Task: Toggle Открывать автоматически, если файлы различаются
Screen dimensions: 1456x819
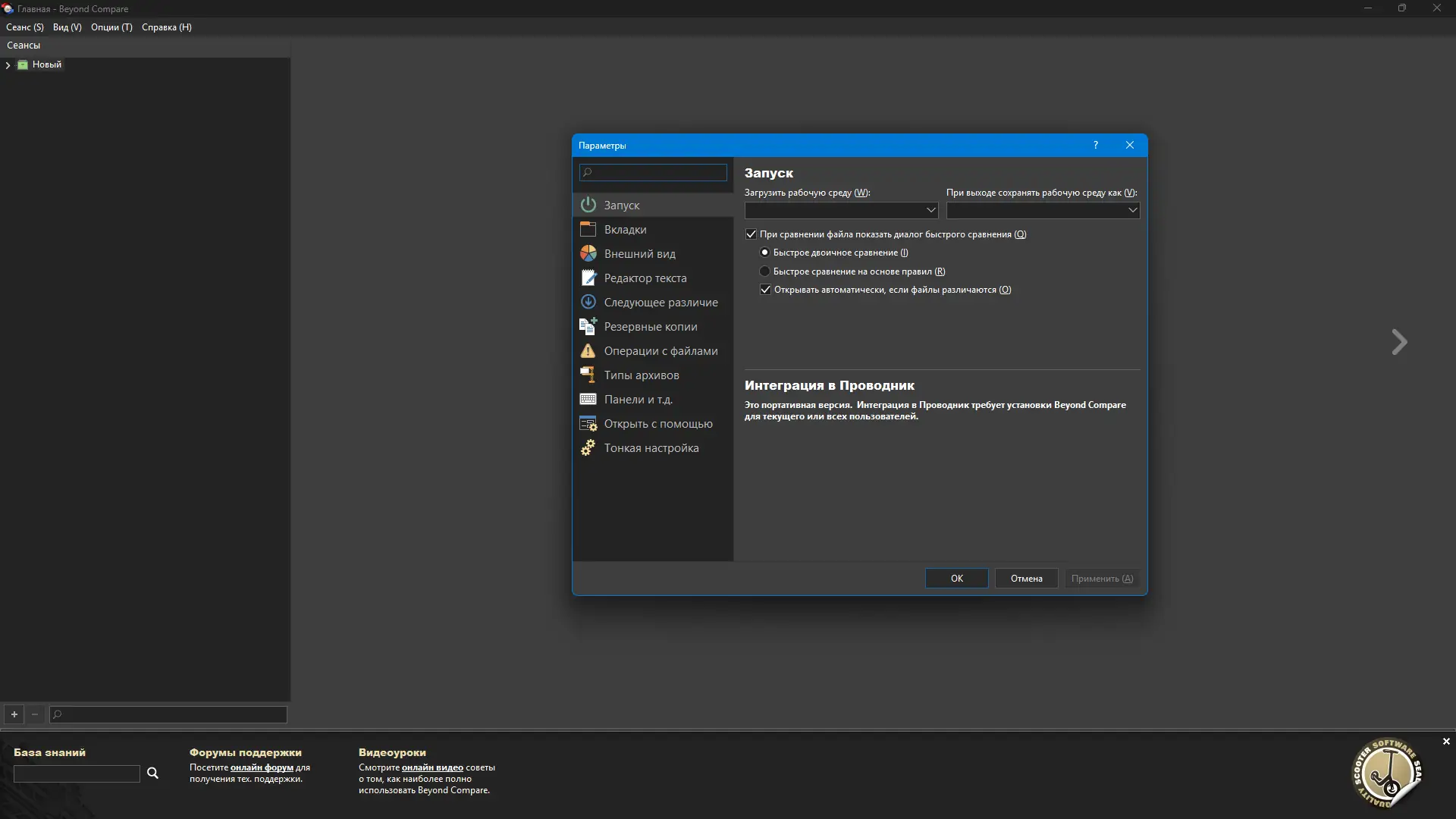Action: coord(765,290)
